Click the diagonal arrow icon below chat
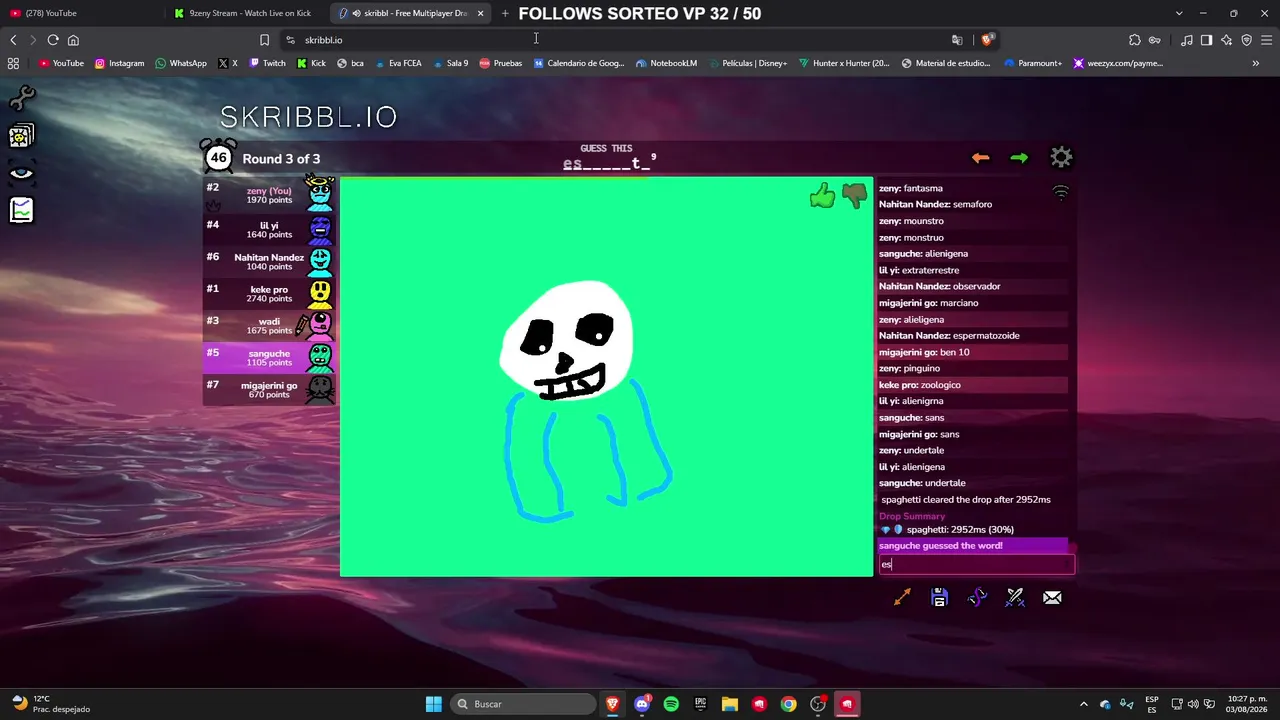1280x720 pixels. tap(902, 597)
